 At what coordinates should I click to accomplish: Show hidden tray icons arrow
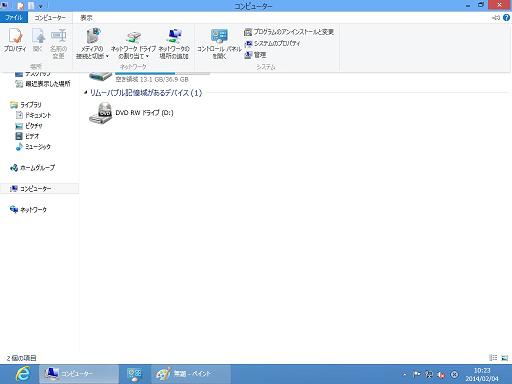[x=405, y=374]
